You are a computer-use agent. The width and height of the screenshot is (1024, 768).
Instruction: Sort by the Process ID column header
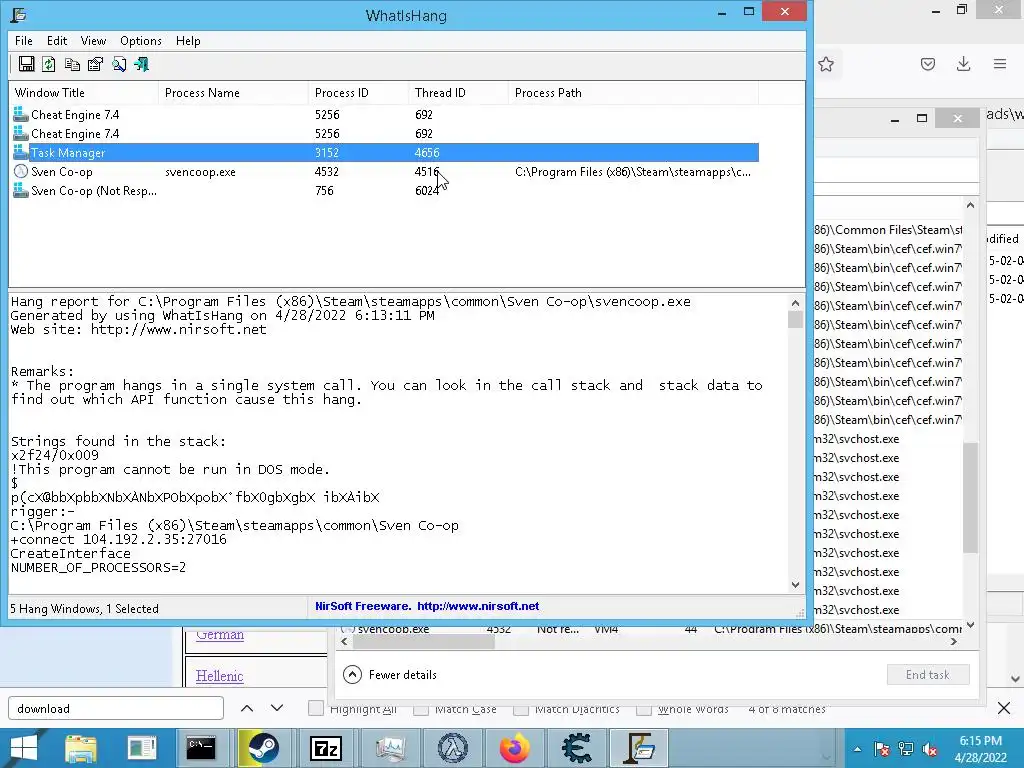(359, 93)
